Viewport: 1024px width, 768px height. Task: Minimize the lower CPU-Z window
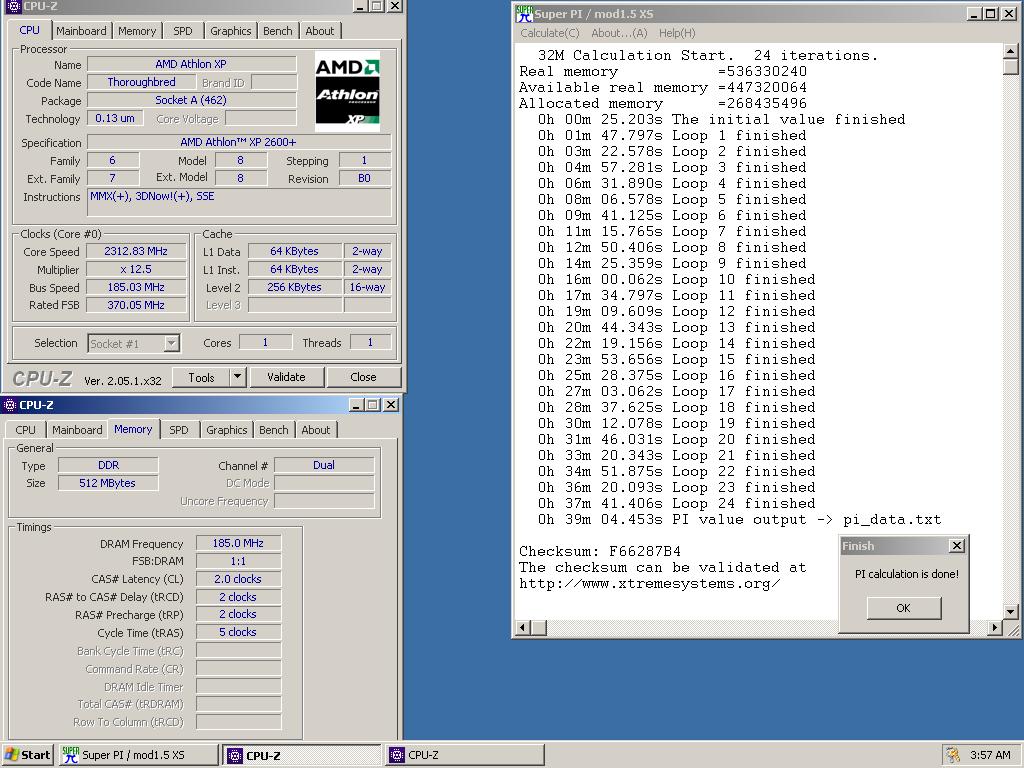click(x=356, y=405)
